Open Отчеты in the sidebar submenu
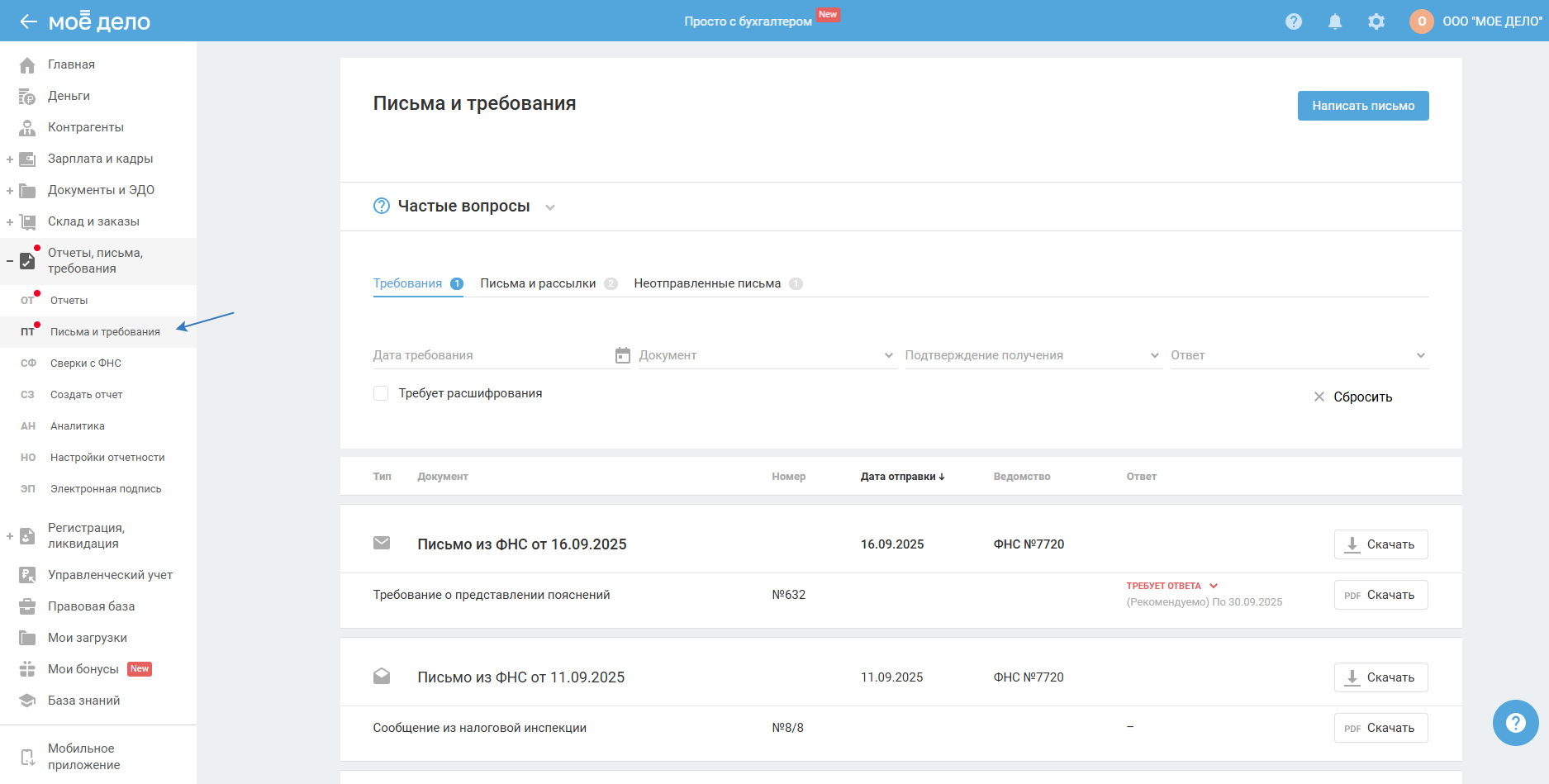 pyautogui.click(x=69, y=301)
